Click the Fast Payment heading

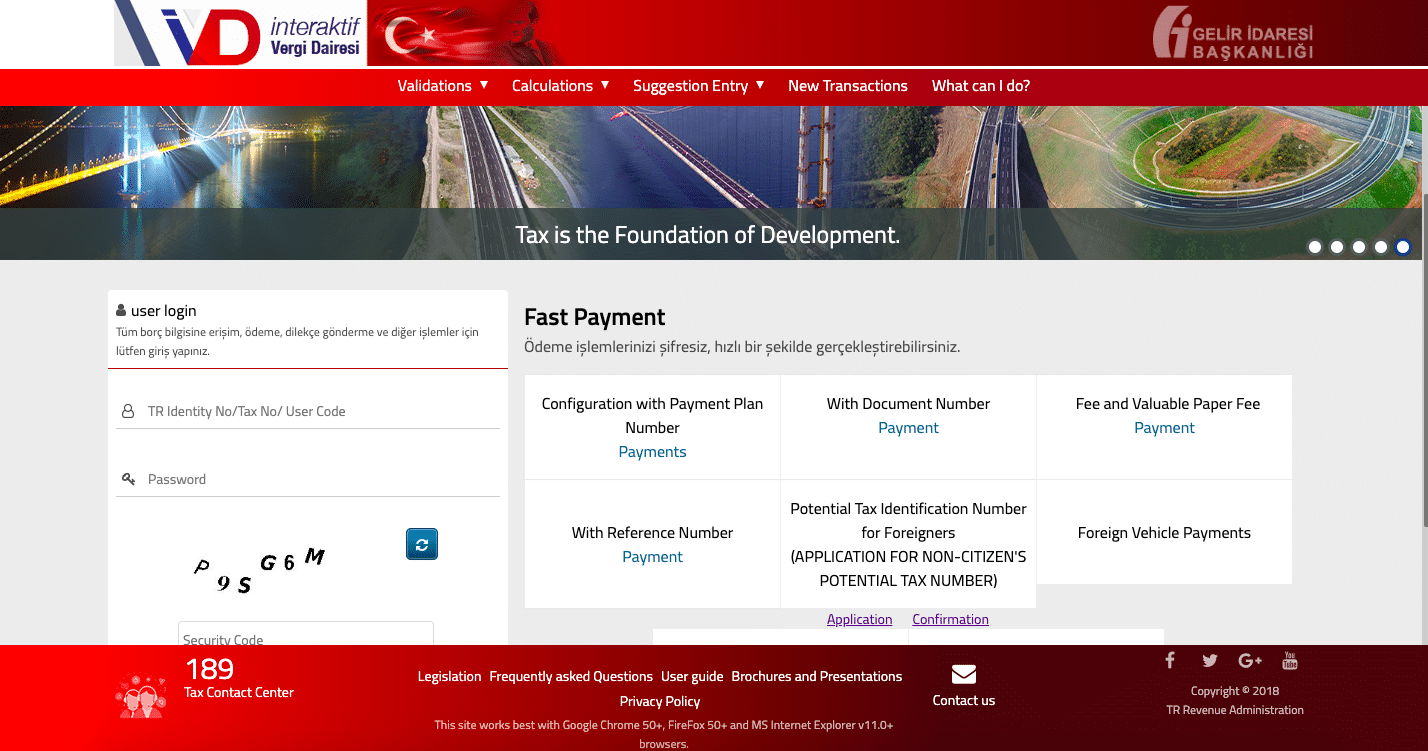coord(595,317)
